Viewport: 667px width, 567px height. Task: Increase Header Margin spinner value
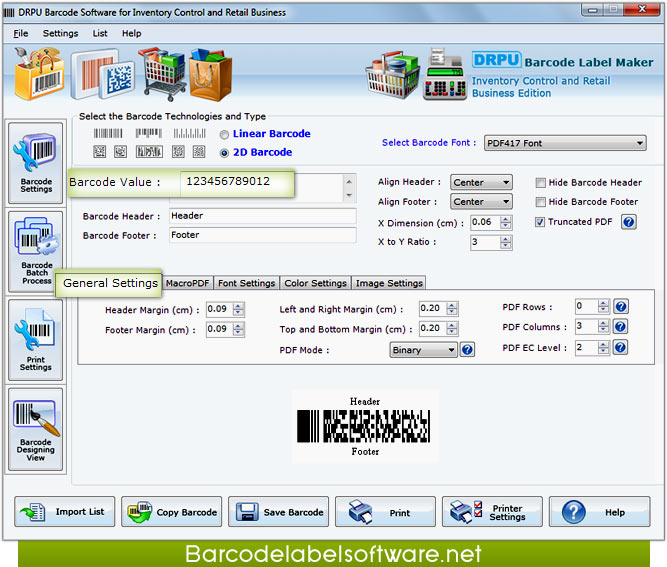pyautogui.click(x=239, y=306)
